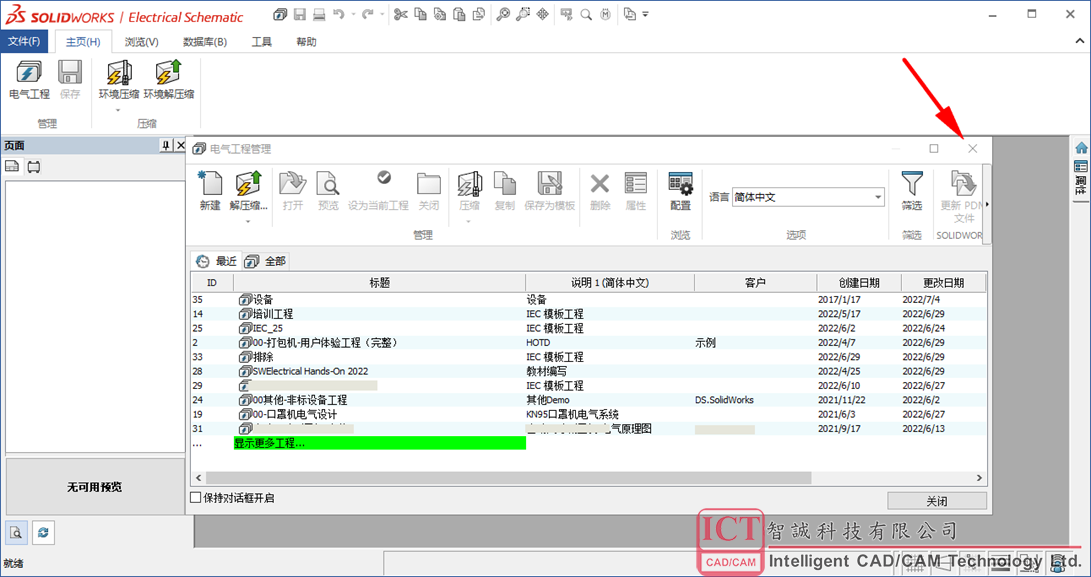Screen dimensions: 1091x577
Task: Click the 压缩 project icon
Action: (x=470, y=184)
